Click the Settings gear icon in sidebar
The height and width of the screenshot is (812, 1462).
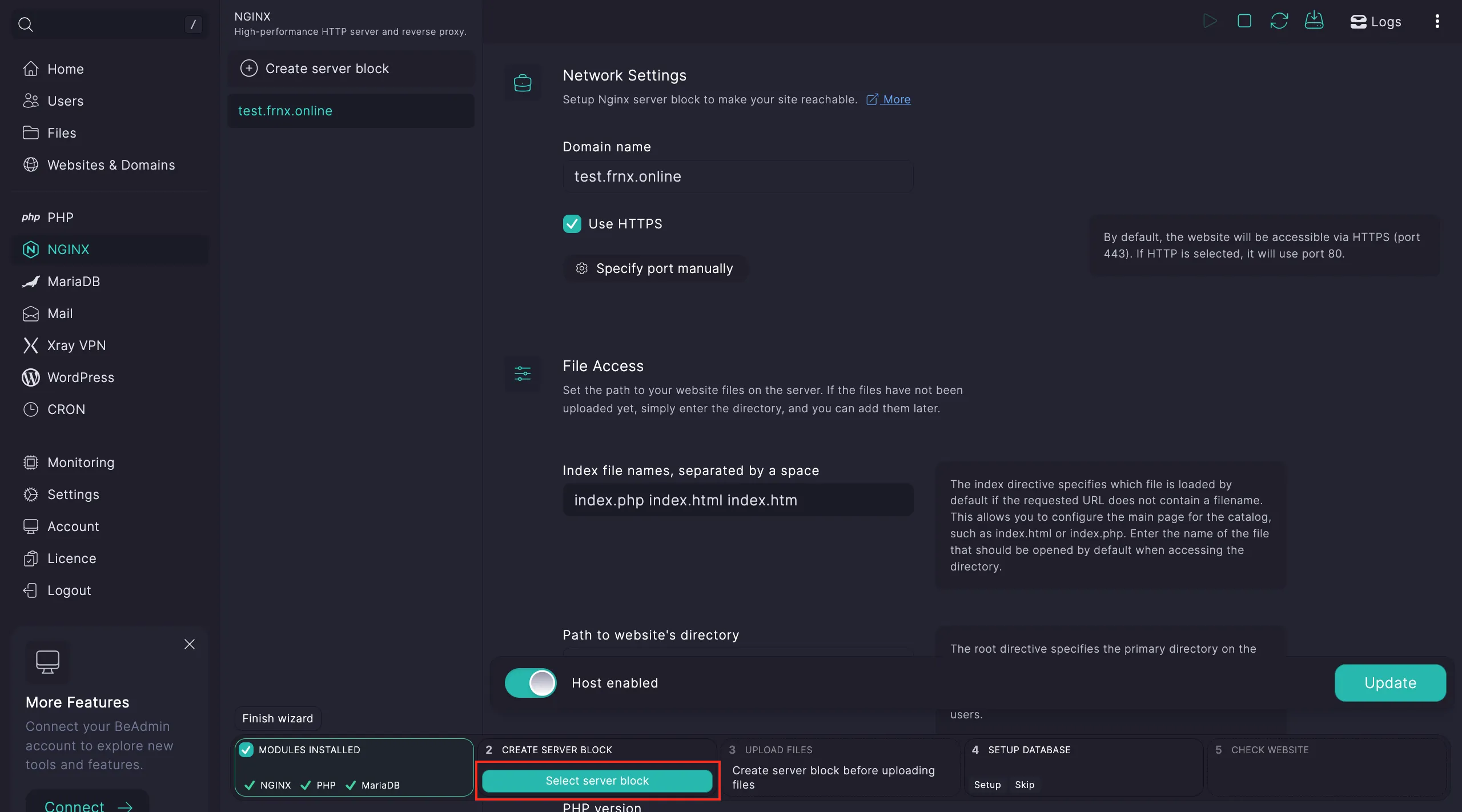(31, 495)
